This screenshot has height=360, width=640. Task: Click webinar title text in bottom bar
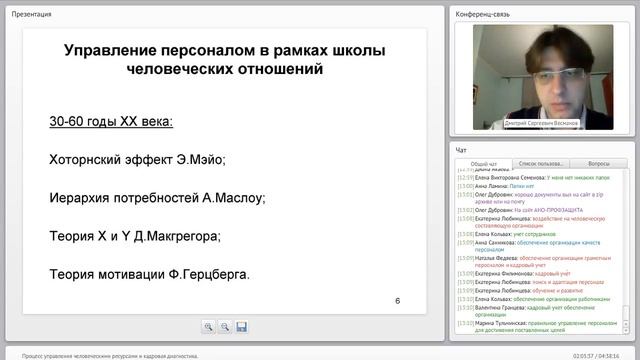110,356
